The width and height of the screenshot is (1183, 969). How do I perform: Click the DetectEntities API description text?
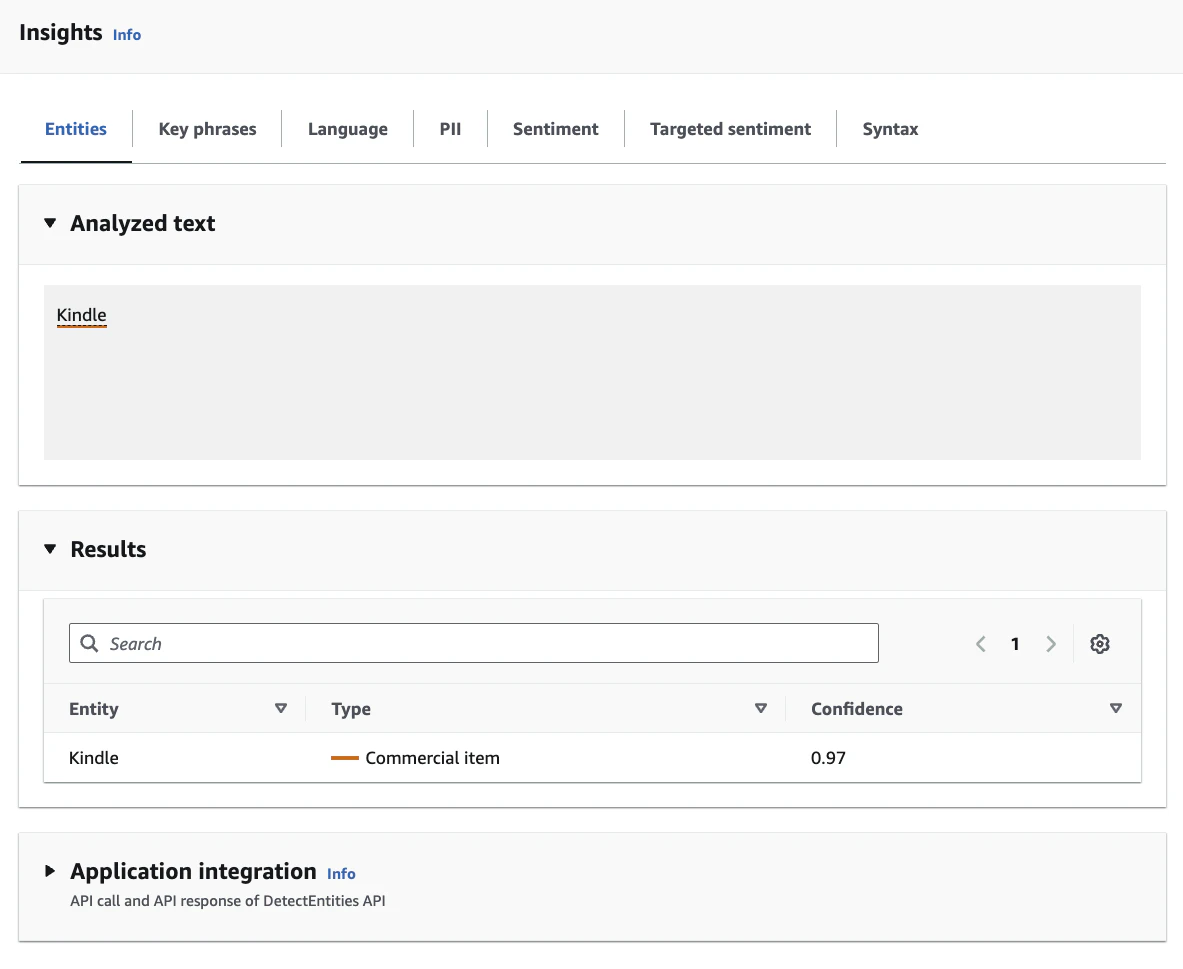point(228,900)
